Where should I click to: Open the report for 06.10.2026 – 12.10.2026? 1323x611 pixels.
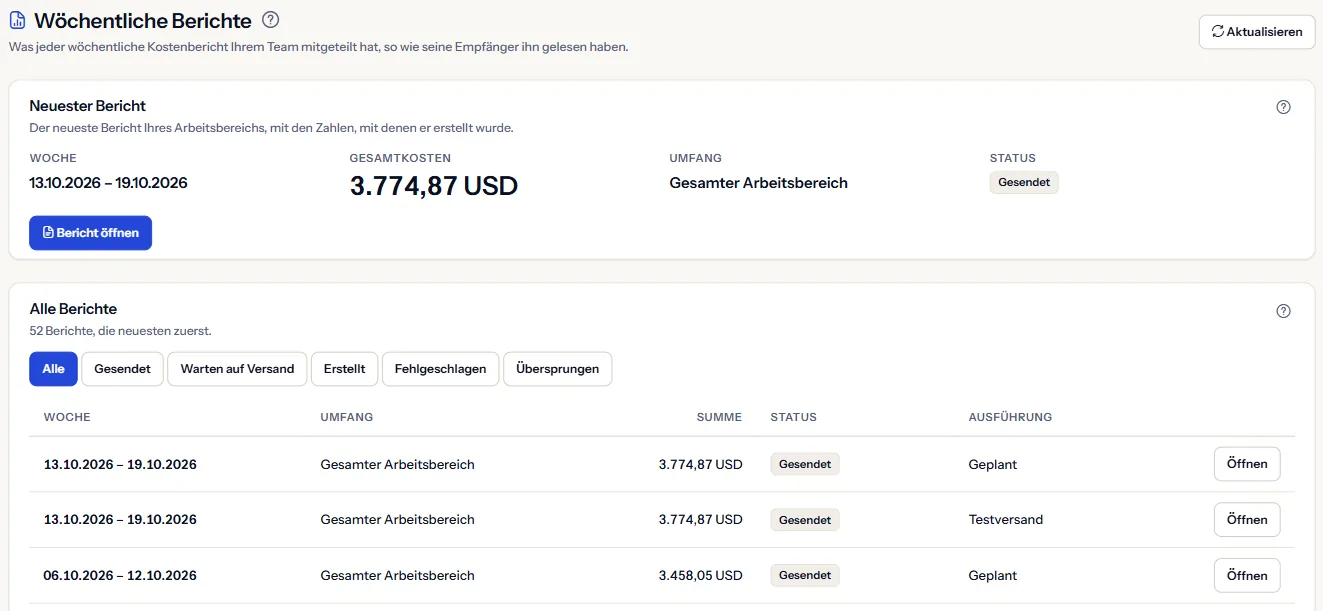tap(1247, 576)
